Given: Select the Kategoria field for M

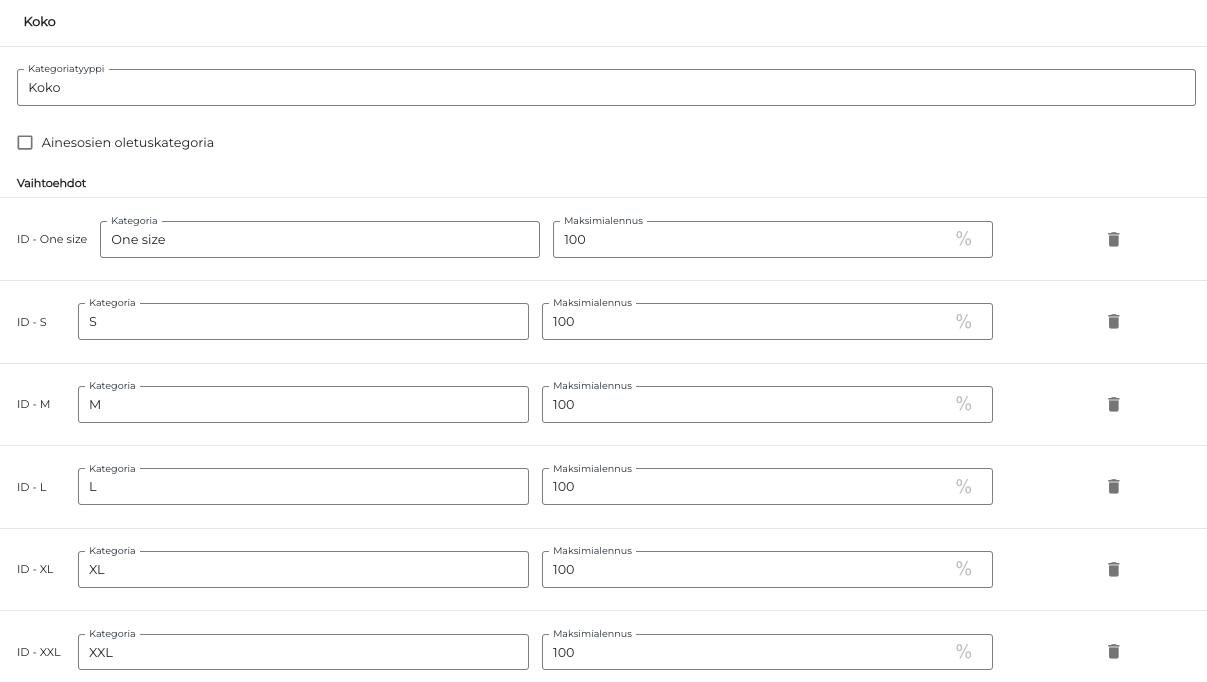Looking at the screenshot, I should 303,405.
